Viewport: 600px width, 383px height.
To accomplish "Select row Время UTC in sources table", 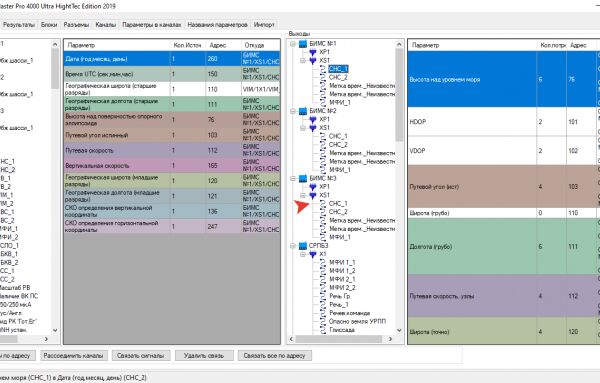I will point(172,74).
